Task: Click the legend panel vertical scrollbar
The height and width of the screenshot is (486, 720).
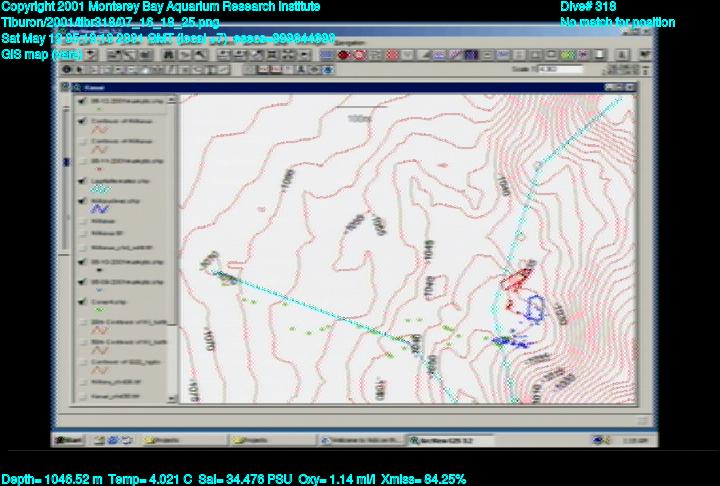Action: pyautogui.click(x=174, y=250)
